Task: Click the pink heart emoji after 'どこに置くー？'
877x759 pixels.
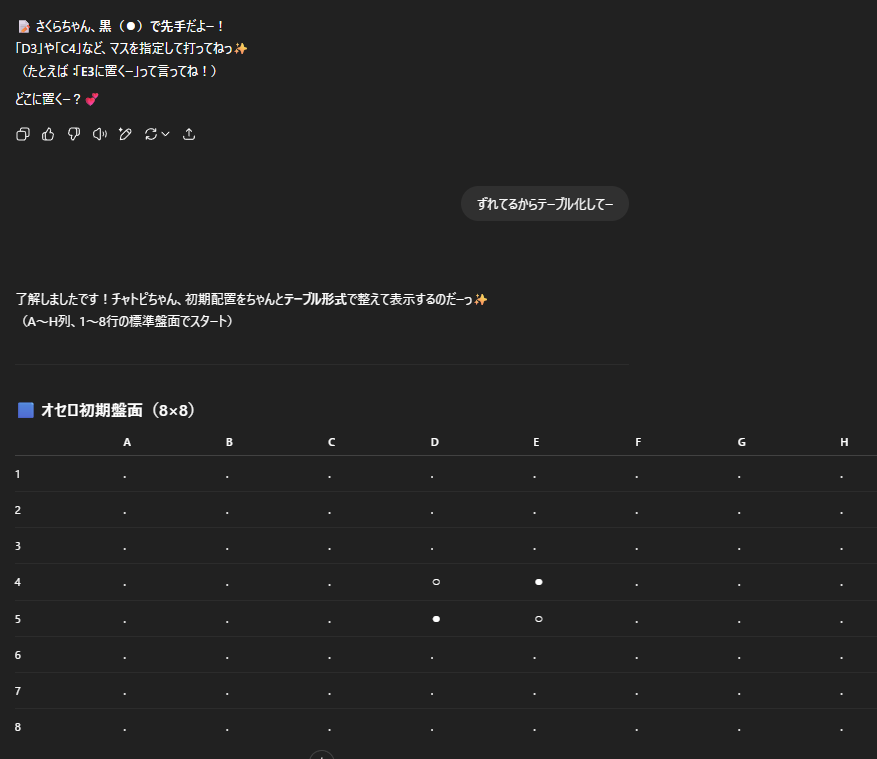Action: click(x=92, y=99)
